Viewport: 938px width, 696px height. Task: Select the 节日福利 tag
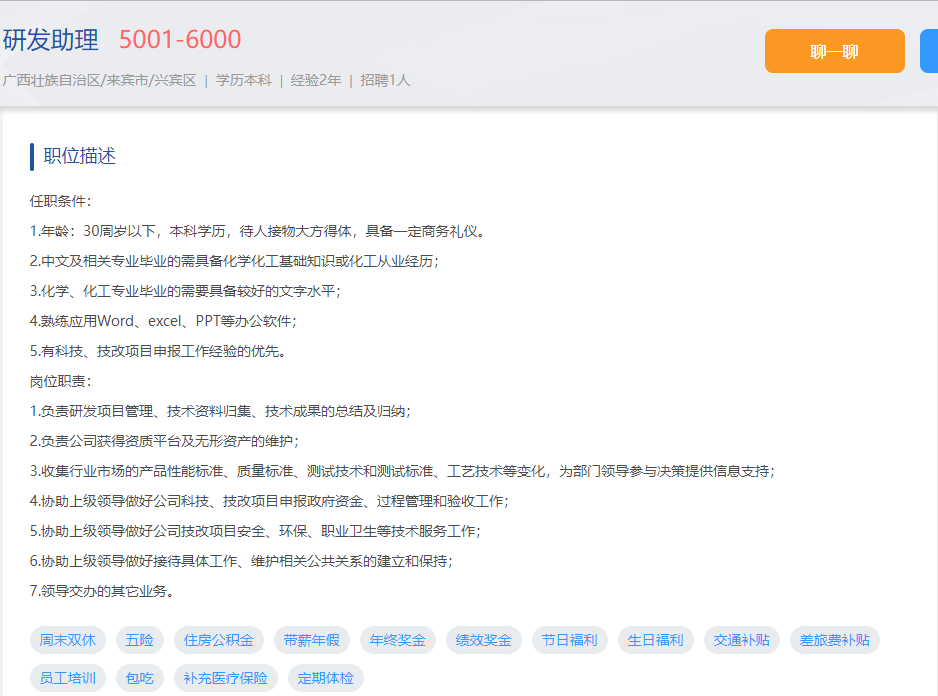(570, 640)
